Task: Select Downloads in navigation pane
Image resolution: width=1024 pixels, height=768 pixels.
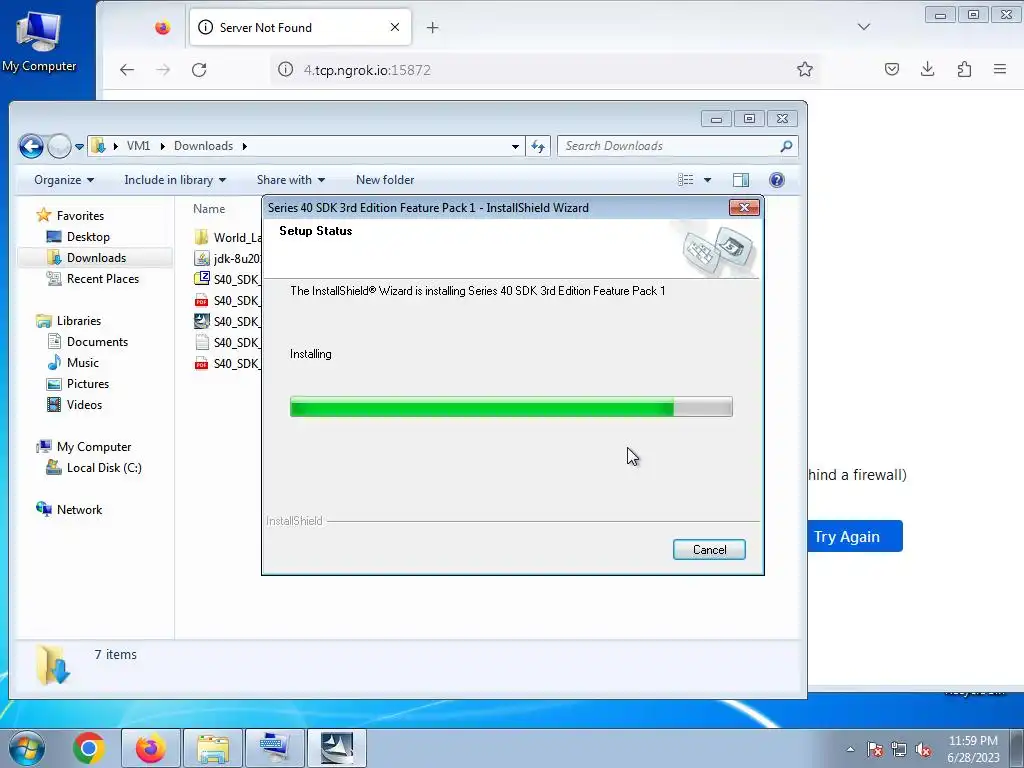Action: [96, 257]
